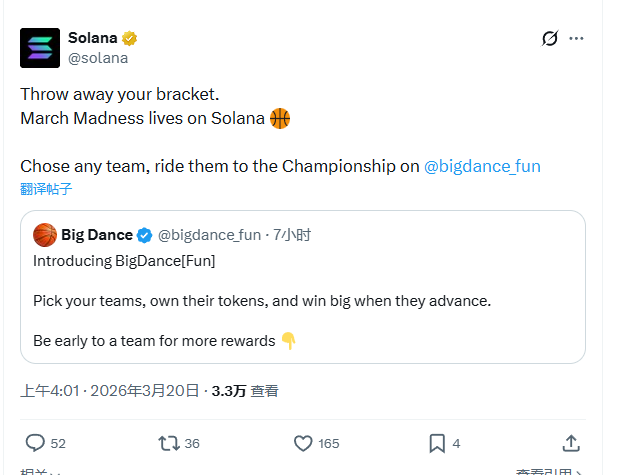Click the Big Dance name in quoted post
The height and width of the screenshot is (475, 624).
(97, 235)
